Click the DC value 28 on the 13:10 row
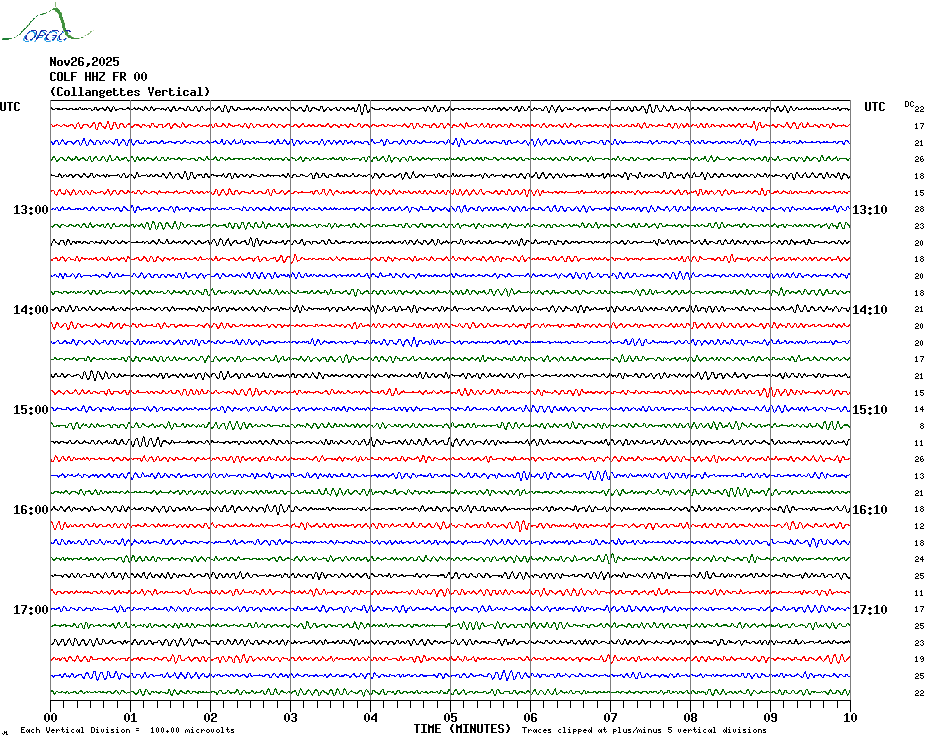Viewport: 930px width, 744px height. point(919,209)
